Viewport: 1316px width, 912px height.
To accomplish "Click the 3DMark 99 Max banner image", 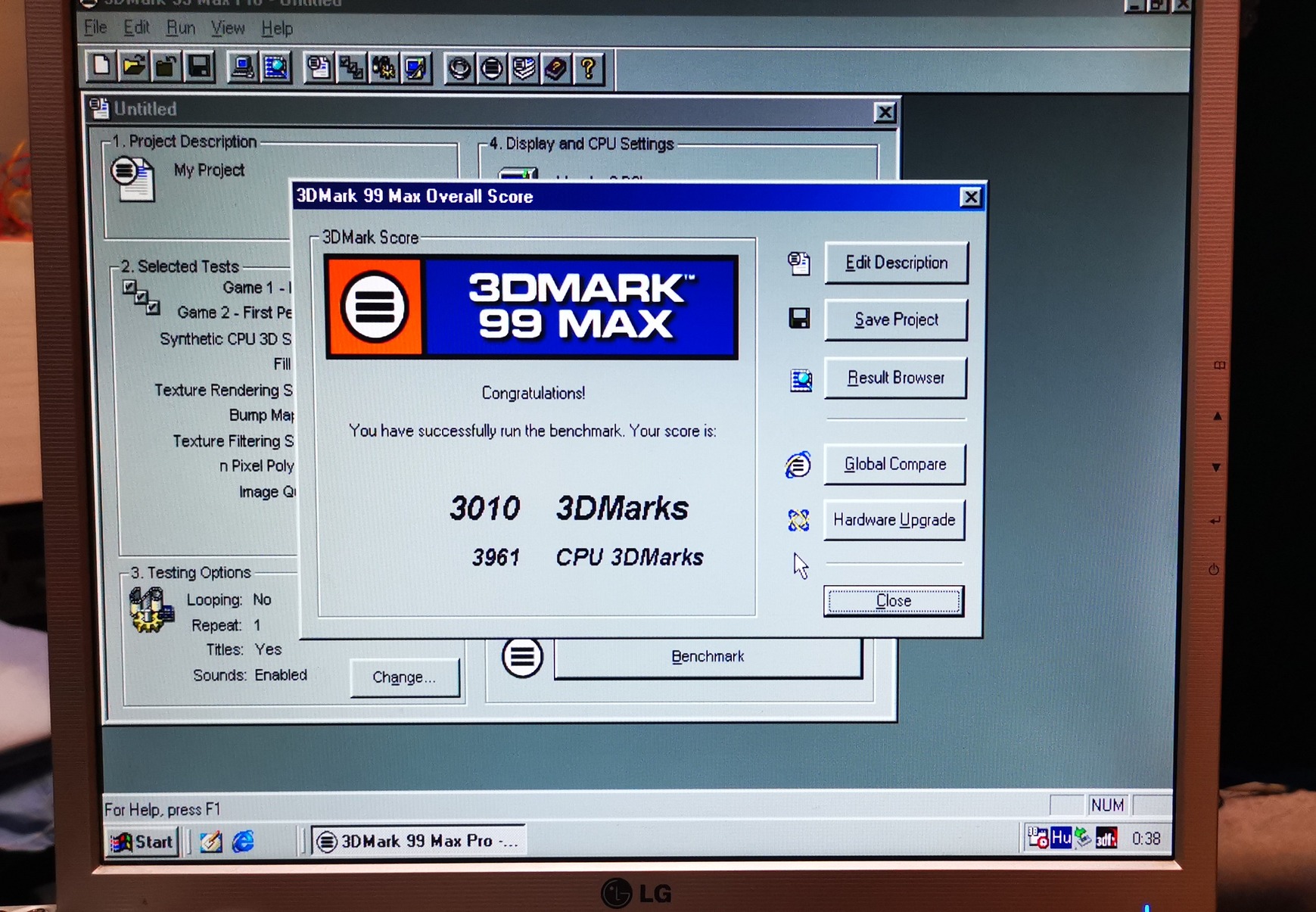I will tap(531, 307).
